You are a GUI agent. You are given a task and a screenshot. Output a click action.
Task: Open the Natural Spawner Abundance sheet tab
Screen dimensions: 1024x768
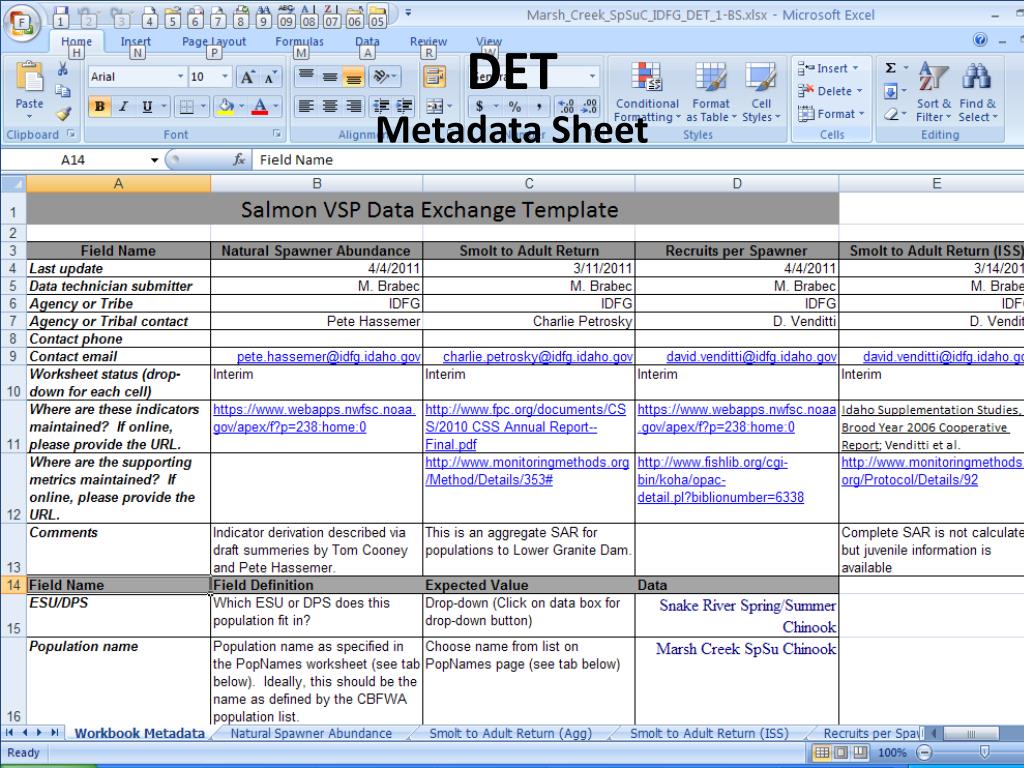(x=311, y=733)
